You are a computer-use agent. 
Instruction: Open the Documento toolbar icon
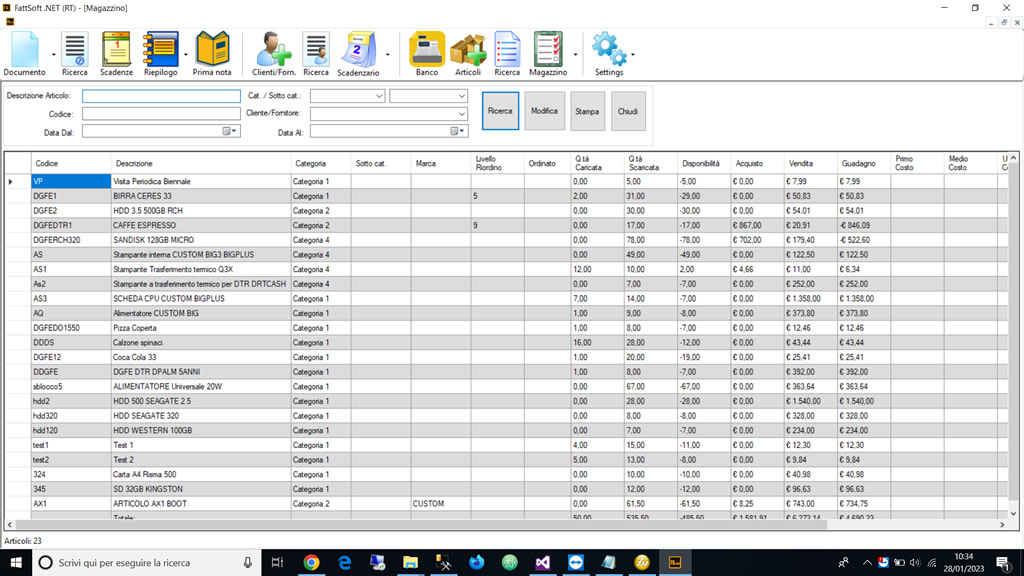[x=25, y=54]
